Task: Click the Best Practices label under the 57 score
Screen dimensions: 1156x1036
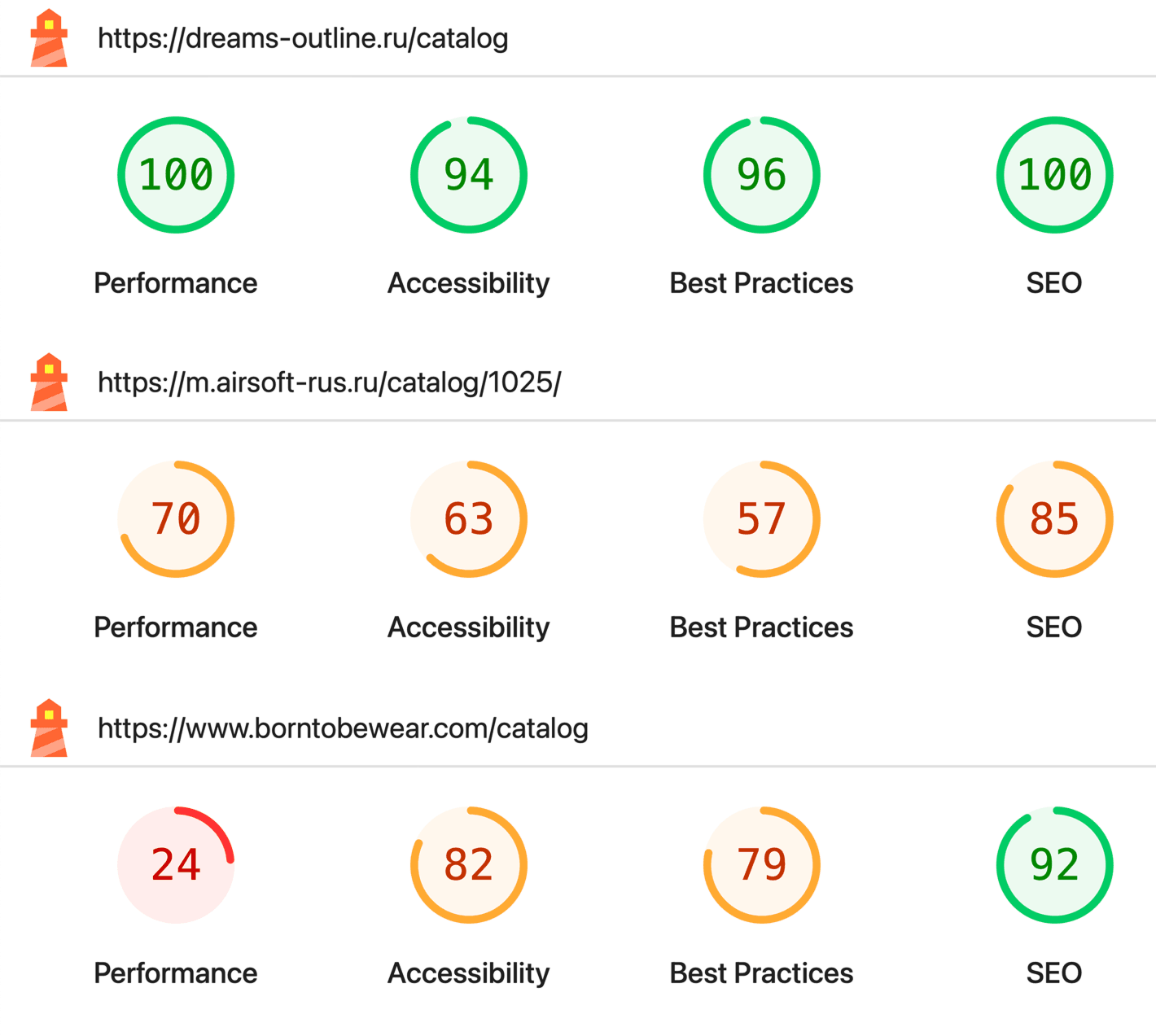Action: tap(762, 627)
